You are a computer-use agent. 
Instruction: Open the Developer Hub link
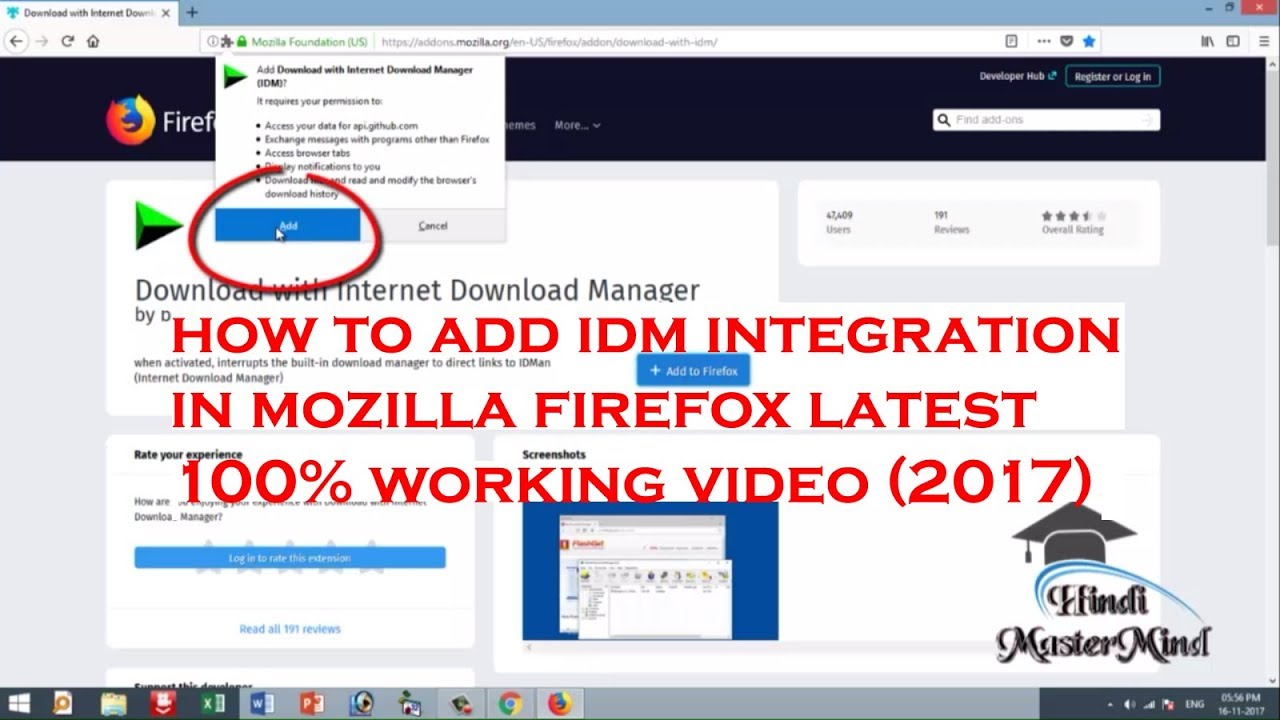click(1017, 76)
